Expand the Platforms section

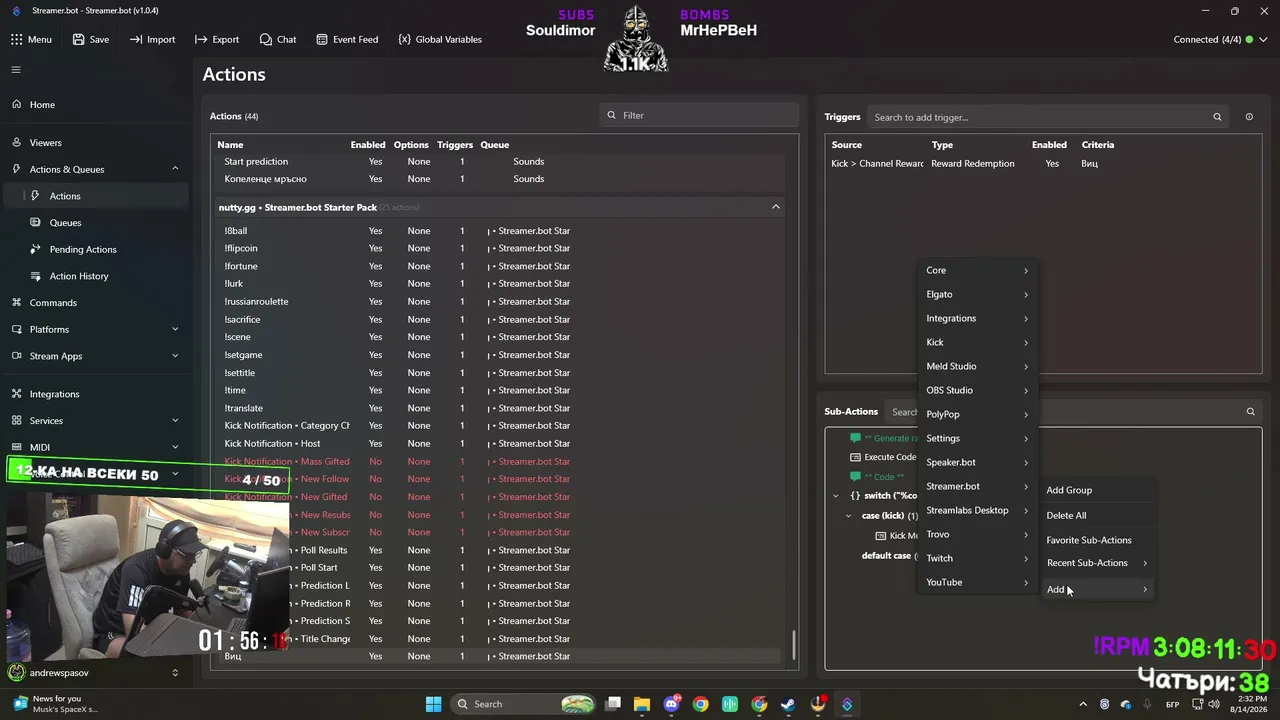click(x=175, y=329)
